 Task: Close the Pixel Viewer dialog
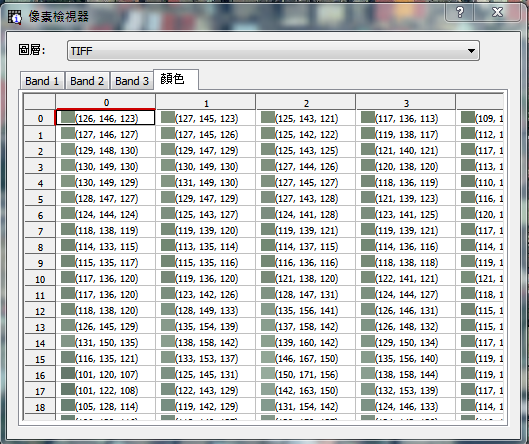coord(497,12)
